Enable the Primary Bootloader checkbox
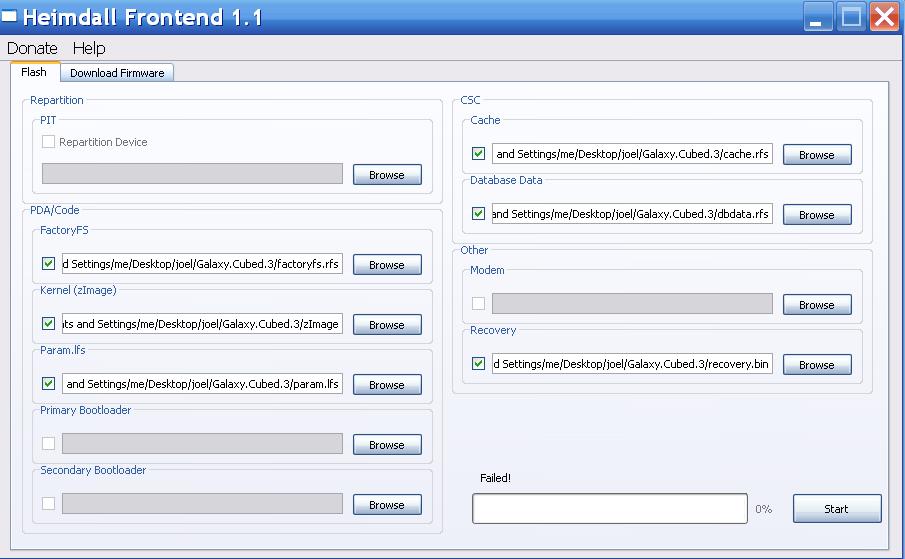 (48, 444)
